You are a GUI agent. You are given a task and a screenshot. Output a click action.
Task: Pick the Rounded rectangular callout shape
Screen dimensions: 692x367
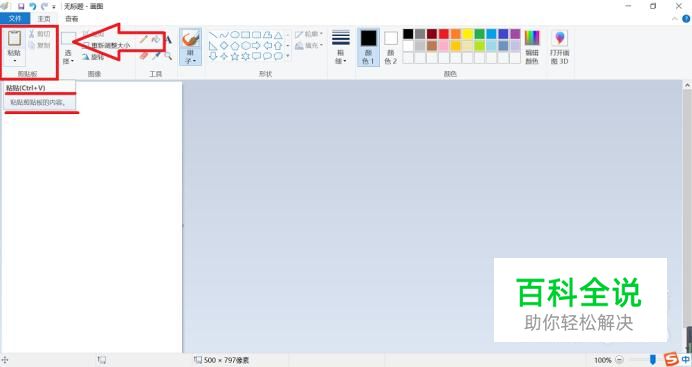pyautogui.click(x=256, y=56)
